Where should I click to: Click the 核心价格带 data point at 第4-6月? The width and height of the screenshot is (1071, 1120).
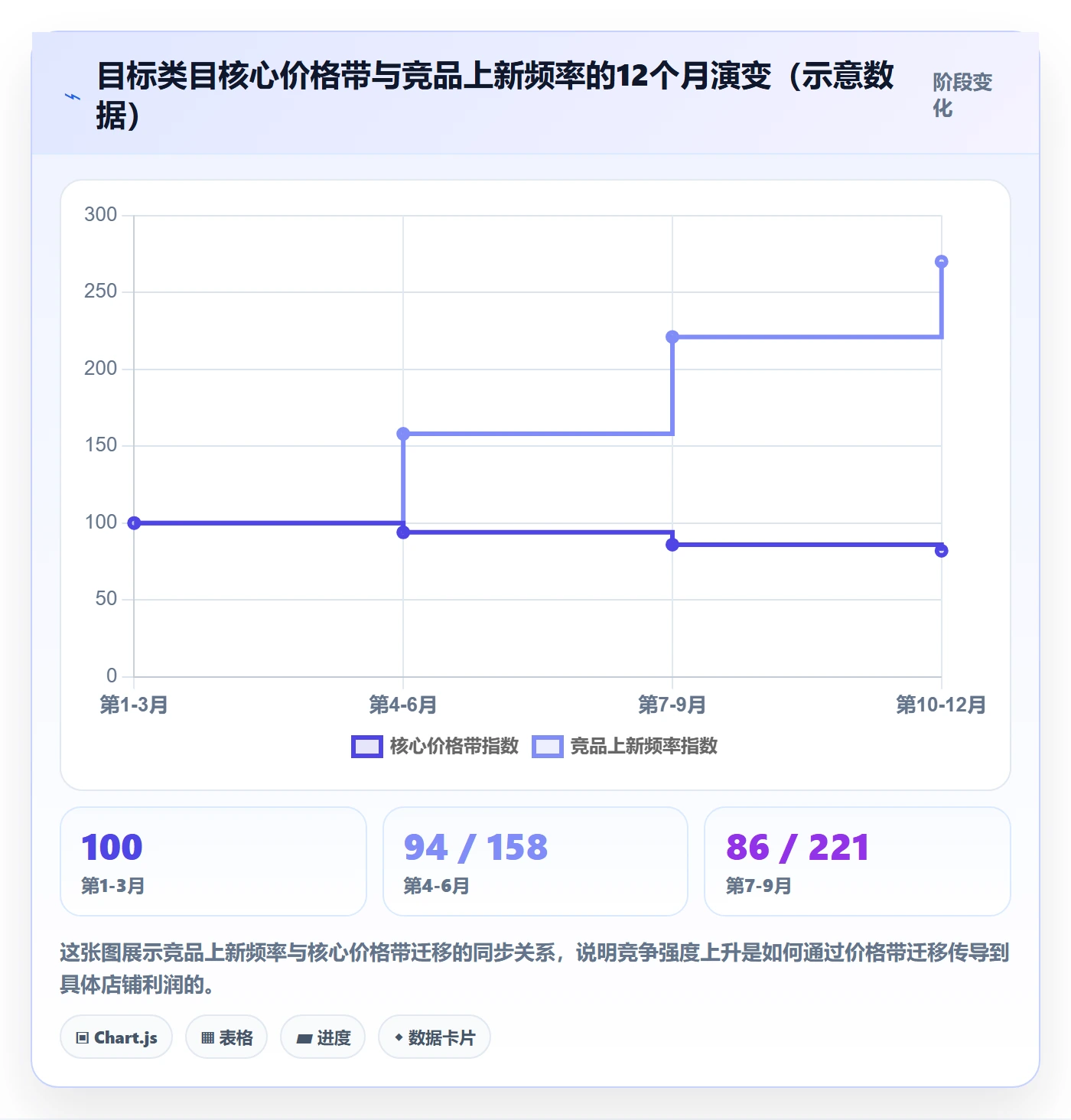click(x=403, y=532)
